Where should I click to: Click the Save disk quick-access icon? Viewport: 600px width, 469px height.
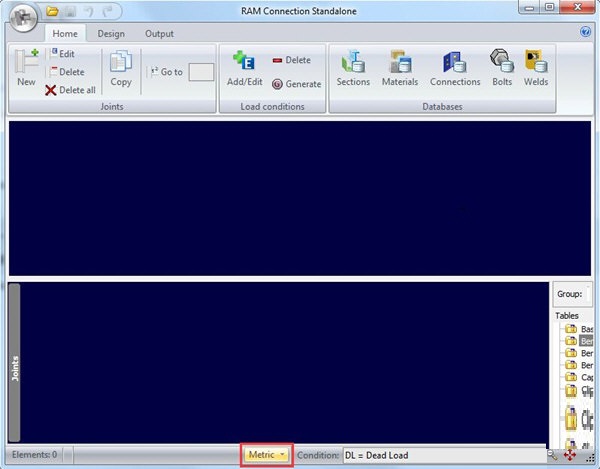coord(70,12)
